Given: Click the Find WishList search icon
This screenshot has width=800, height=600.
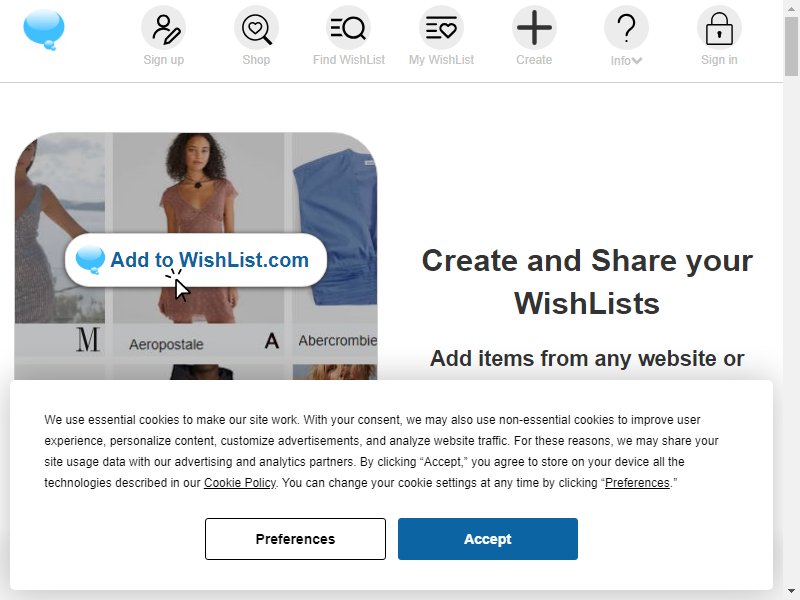Looking at the screenshot, I should (x=348, y=28).
